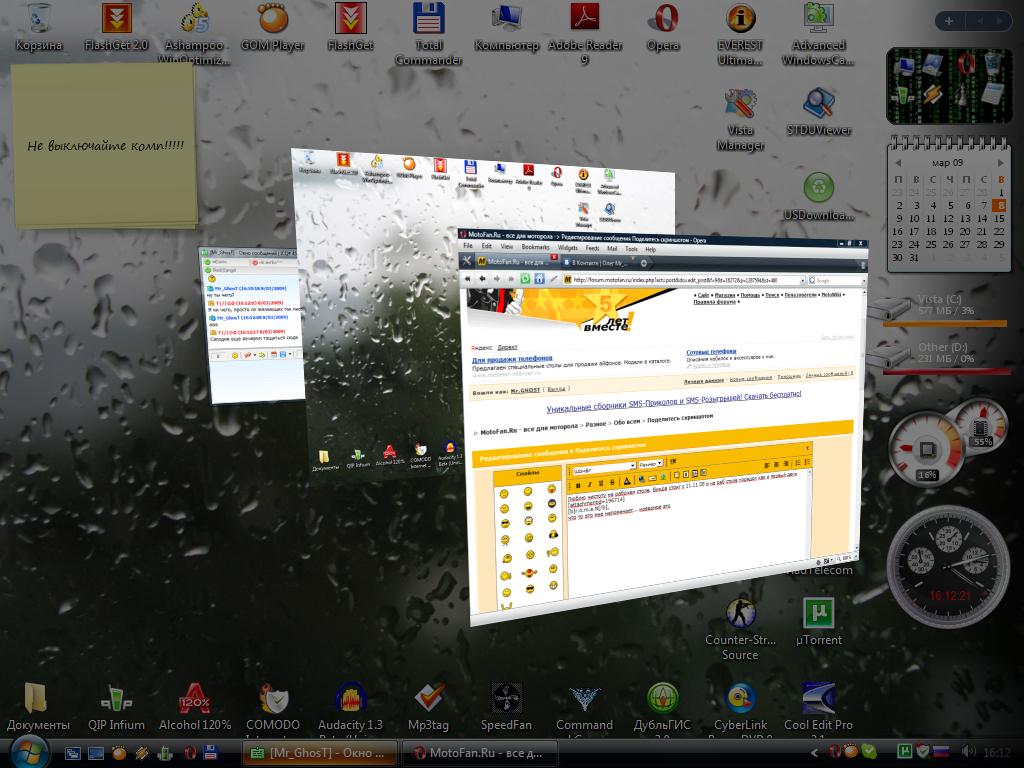Screen dimensions: 1024x768
Task: Switch to the В Контакте tab in Opera
Action: tap(598, 263)
